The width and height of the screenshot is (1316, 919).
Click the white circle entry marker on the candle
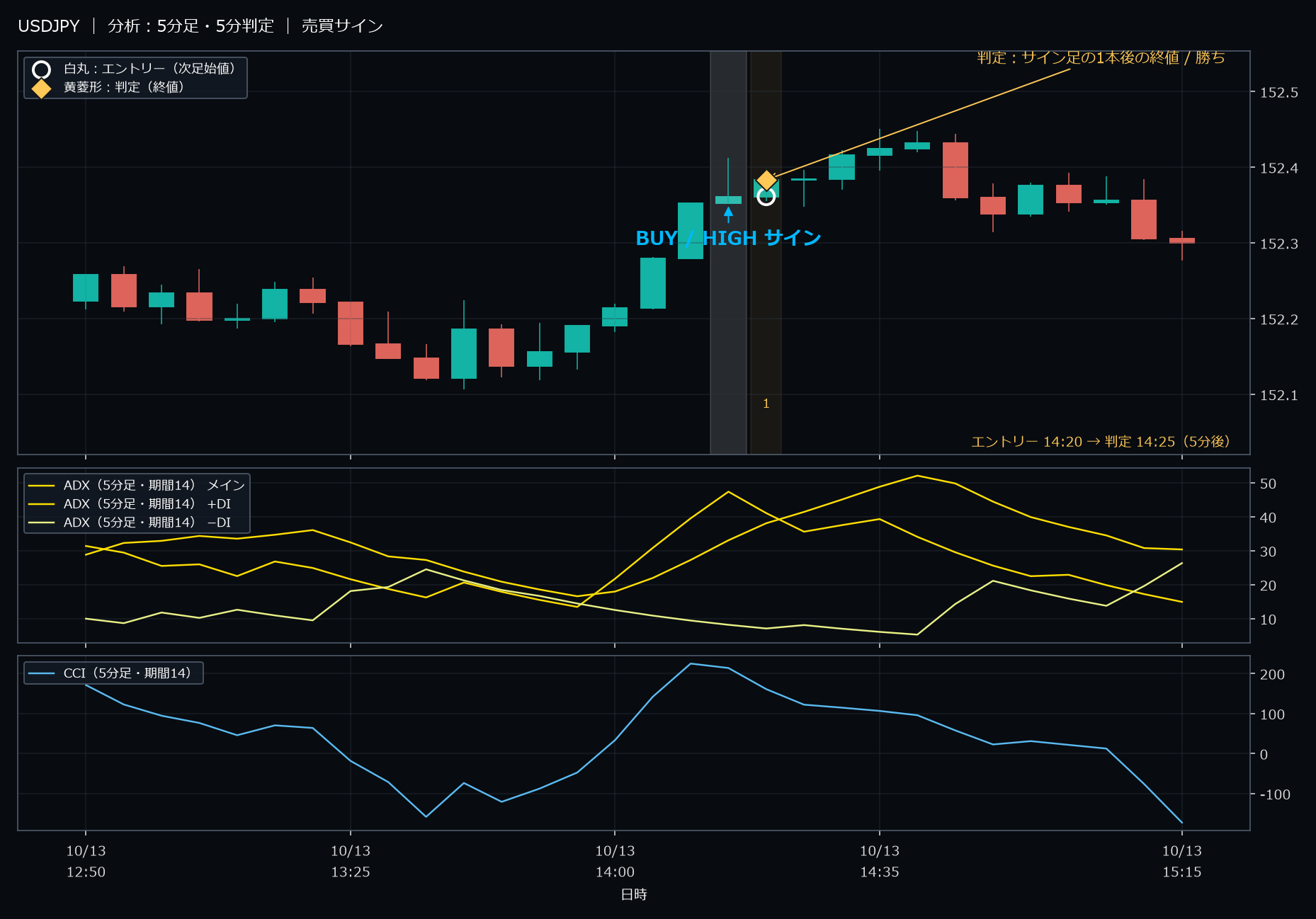pos(766,197)
